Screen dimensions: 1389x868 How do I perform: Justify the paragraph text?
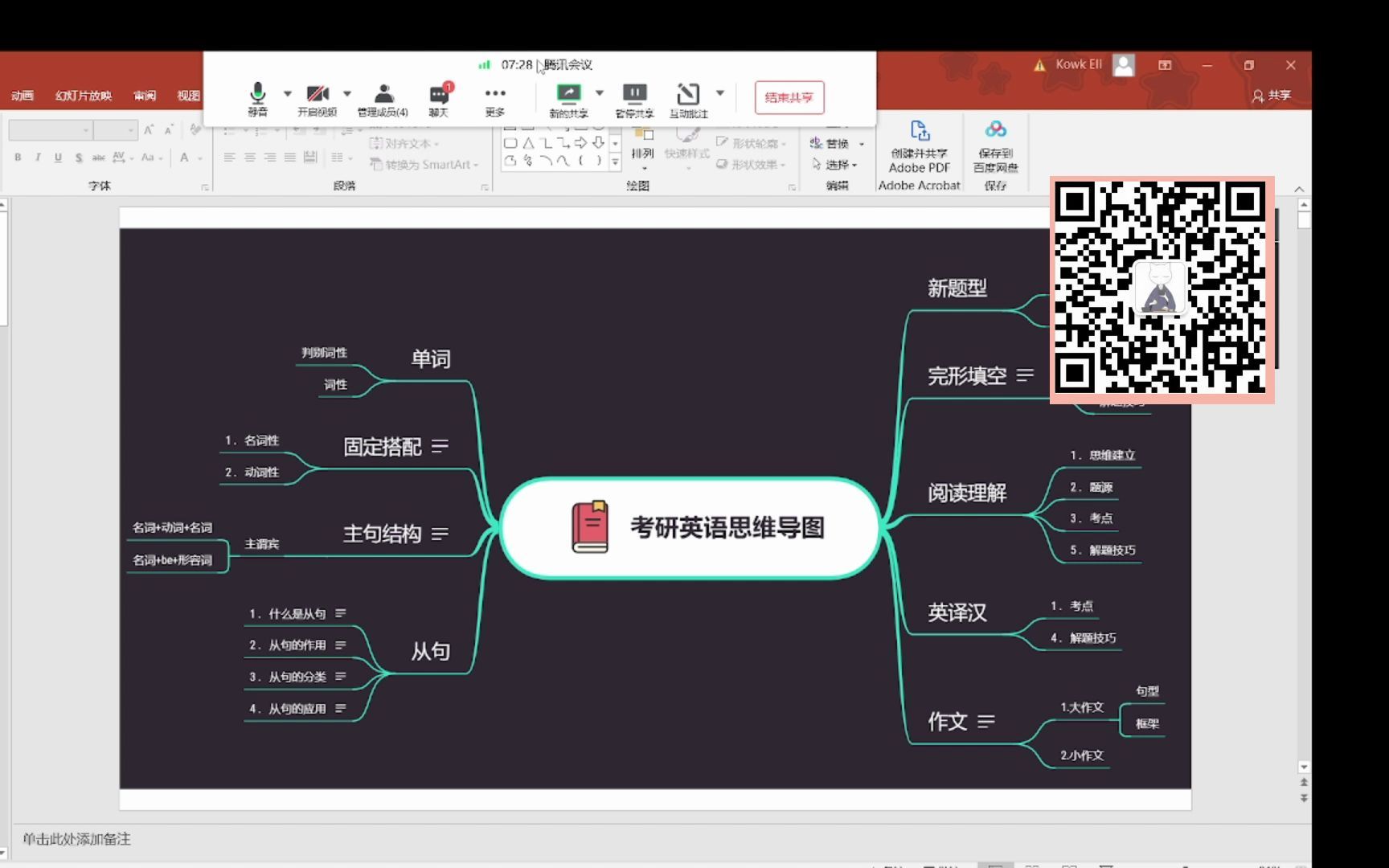(290, 158)
